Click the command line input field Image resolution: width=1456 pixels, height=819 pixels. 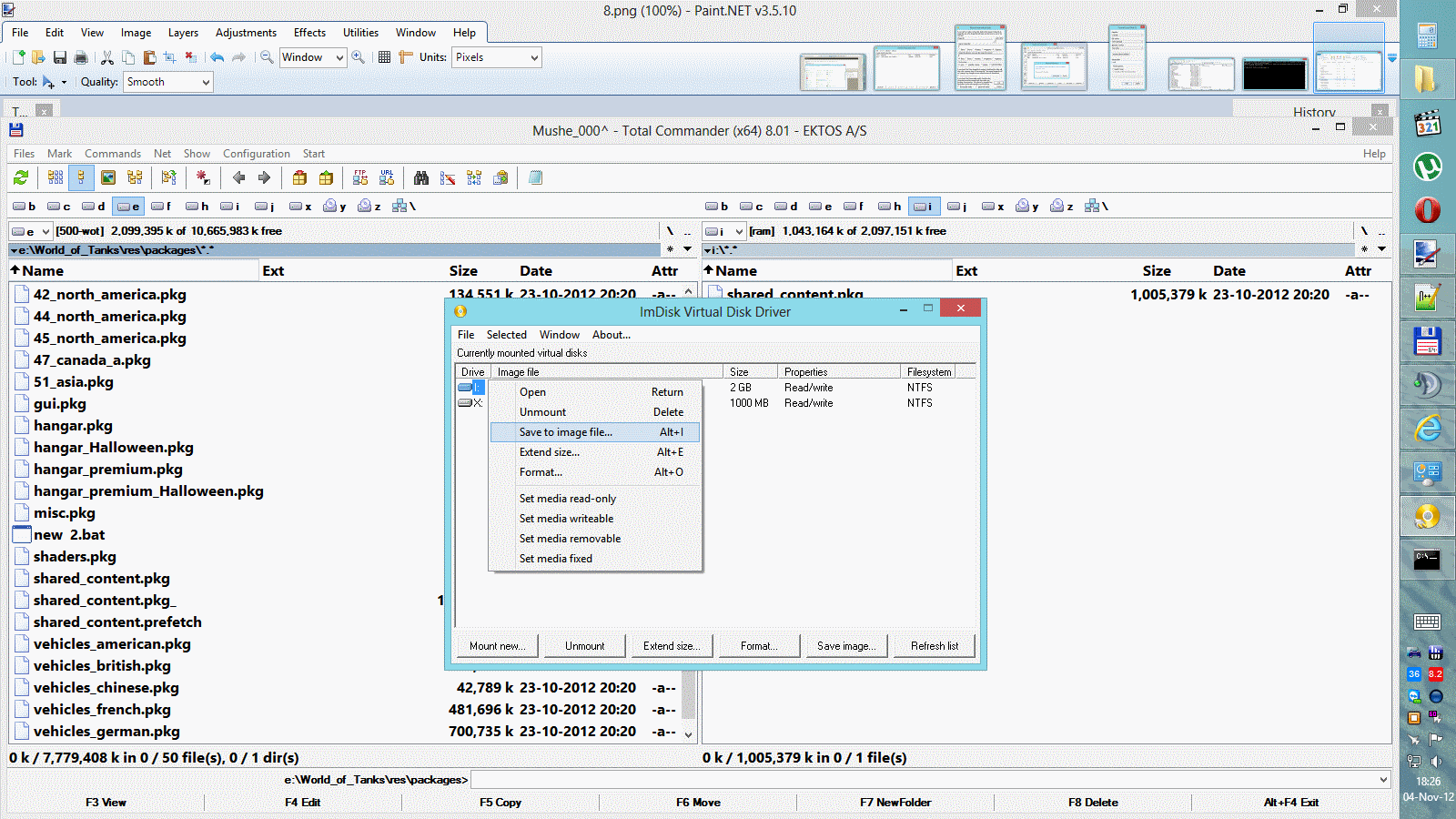(x=931, y=780)
